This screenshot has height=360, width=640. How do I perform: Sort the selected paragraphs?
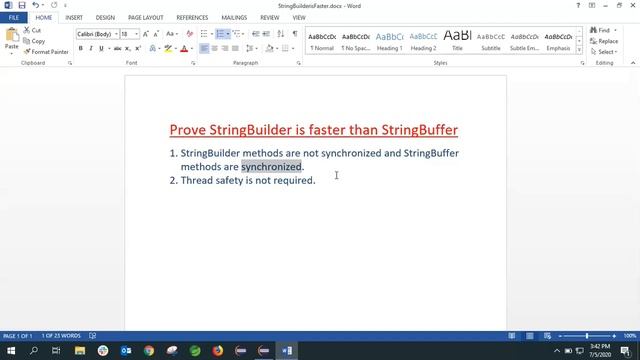coord(280,34)
